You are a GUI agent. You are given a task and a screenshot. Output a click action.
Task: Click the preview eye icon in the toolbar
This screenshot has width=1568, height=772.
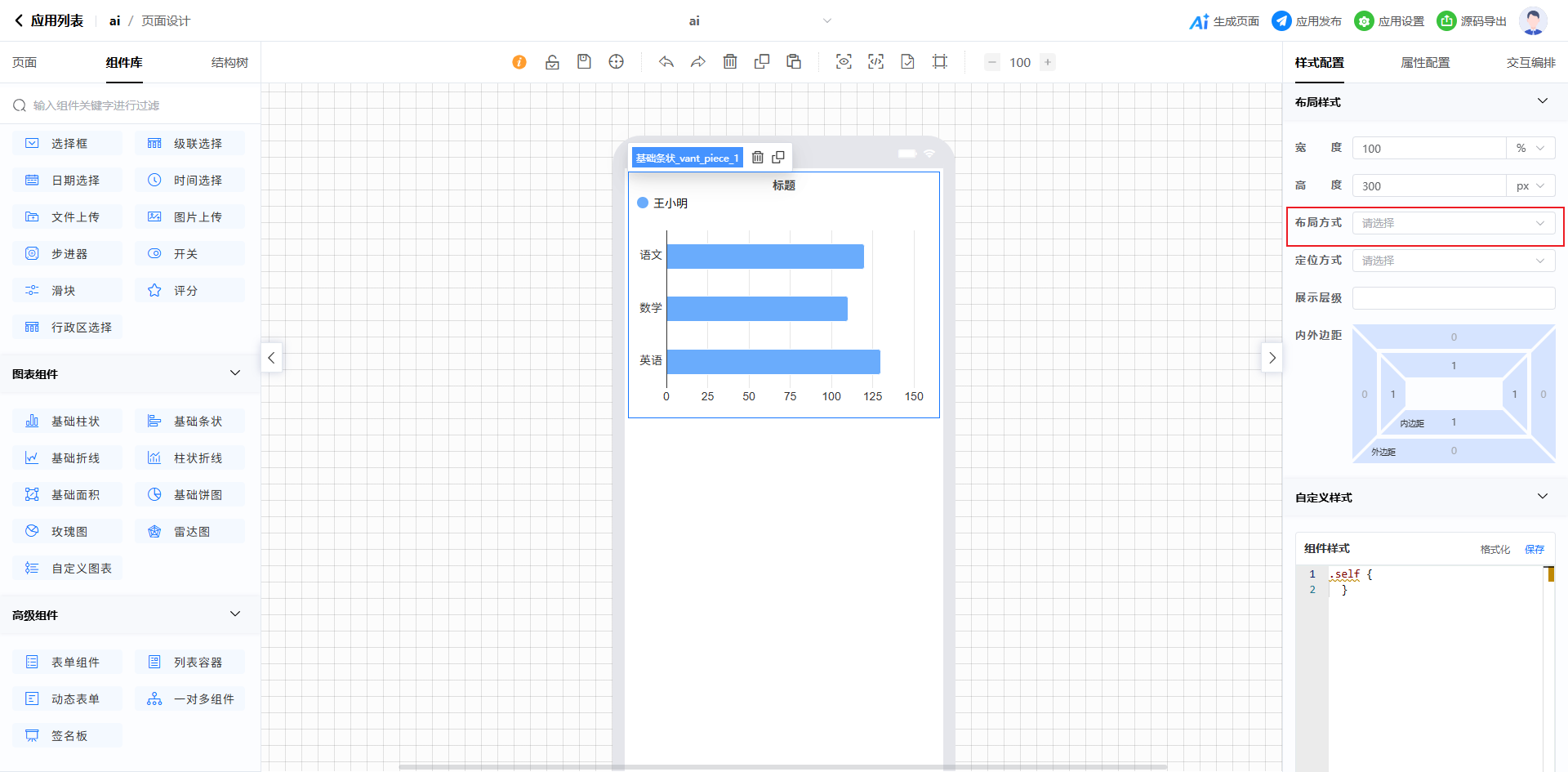(x=844, y=62)
